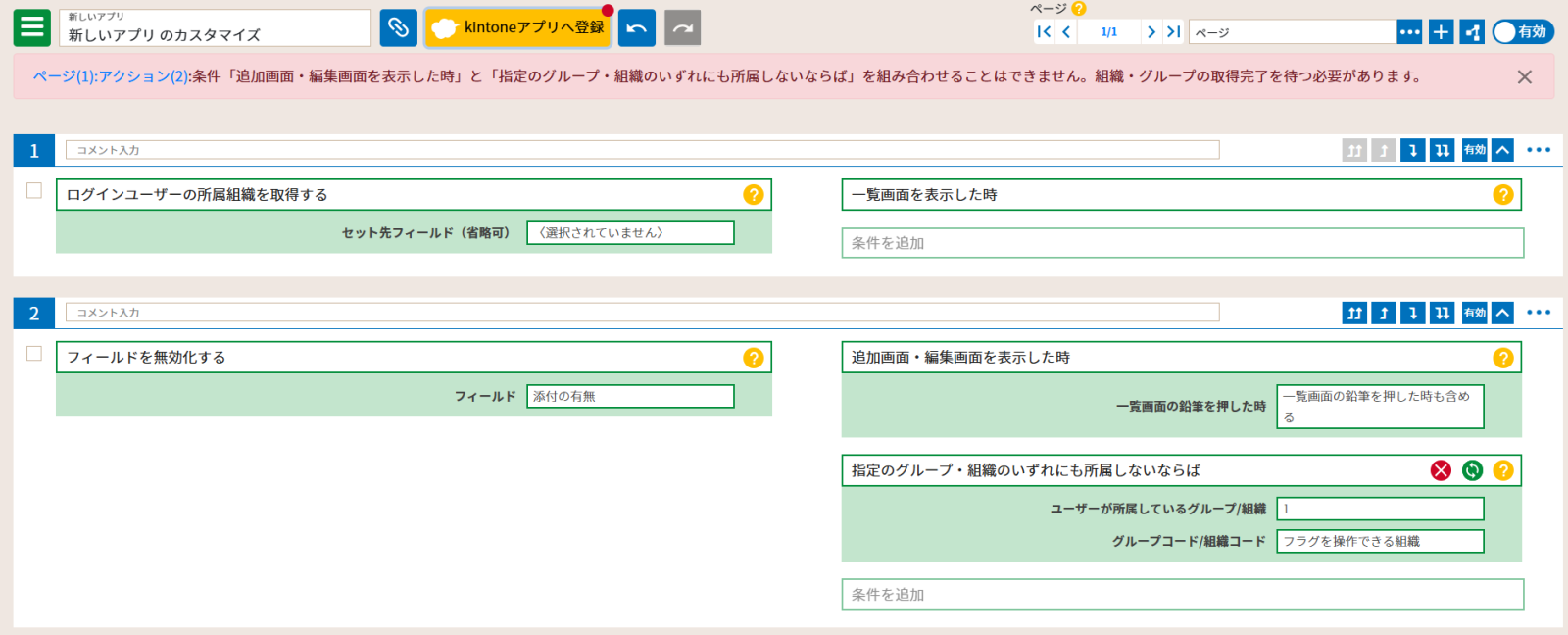Click the green swap icon on group condition
This screenshot has width=1568, height=635.
(1472, 470)
